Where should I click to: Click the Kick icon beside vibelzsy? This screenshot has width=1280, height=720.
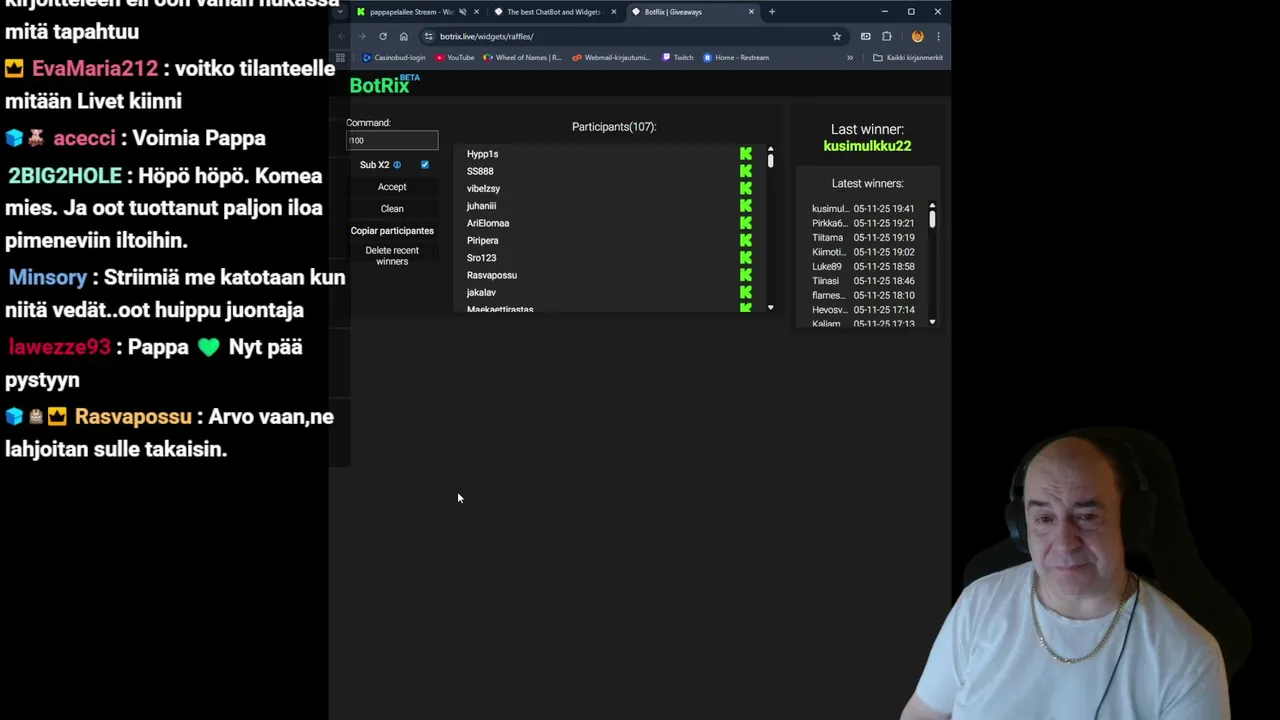(746, 188)
